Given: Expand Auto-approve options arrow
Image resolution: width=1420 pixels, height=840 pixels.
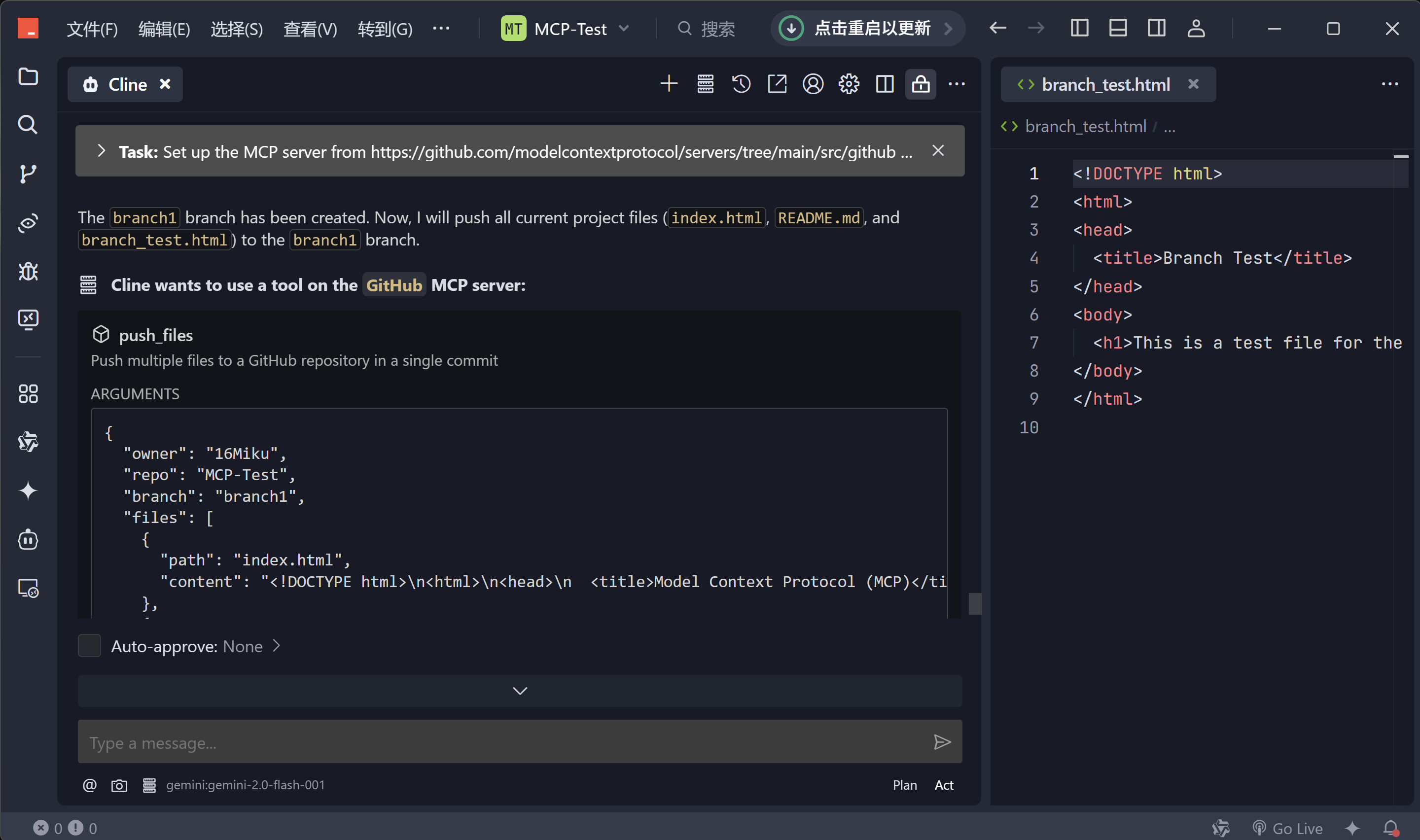Looking at the screenshot, I should (276, 646).
